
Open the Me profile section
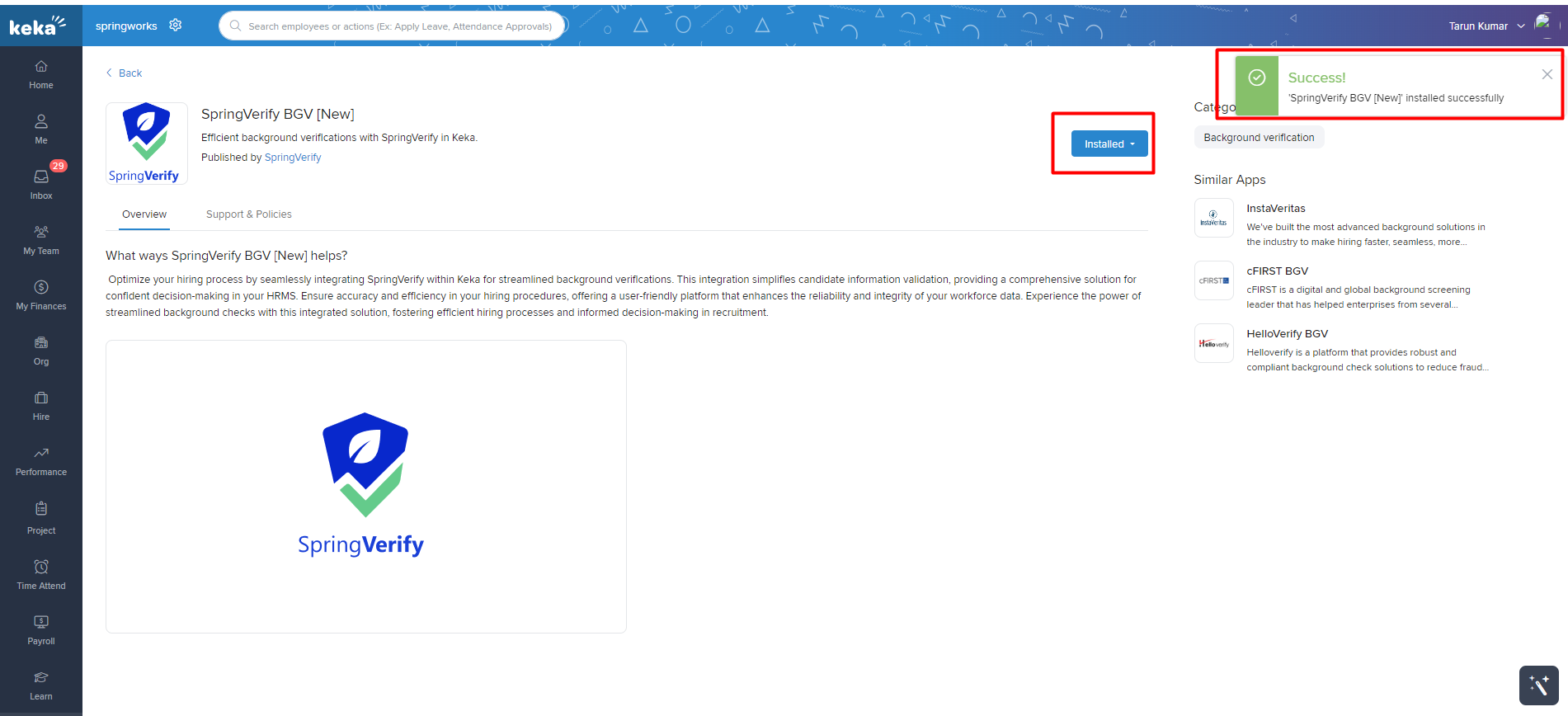tap(41, 130)
